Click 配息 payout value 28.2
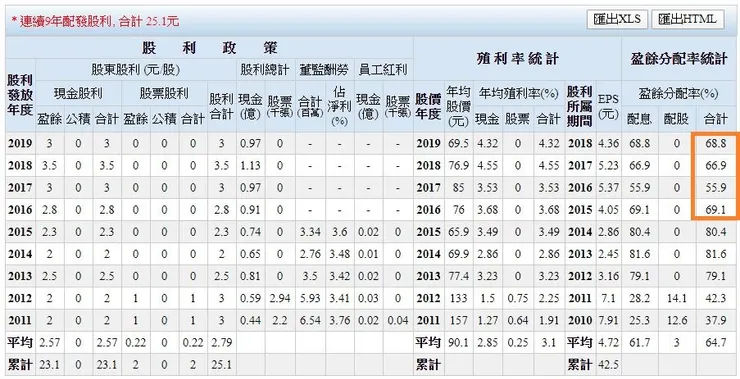Viewport: 740px width, 379px height. (639, 298)
